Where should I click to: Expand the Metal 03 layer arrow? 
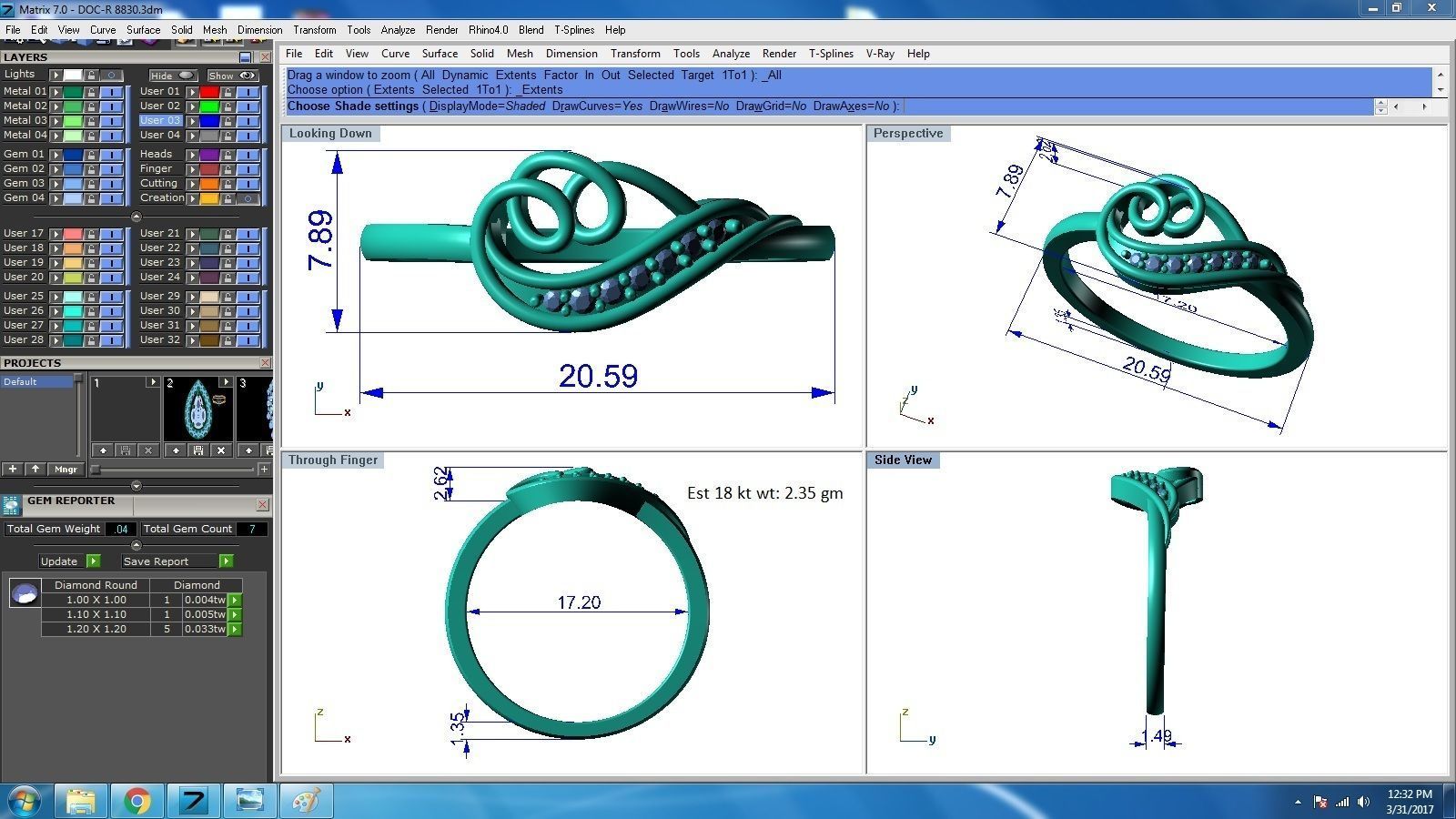point(56,121)
